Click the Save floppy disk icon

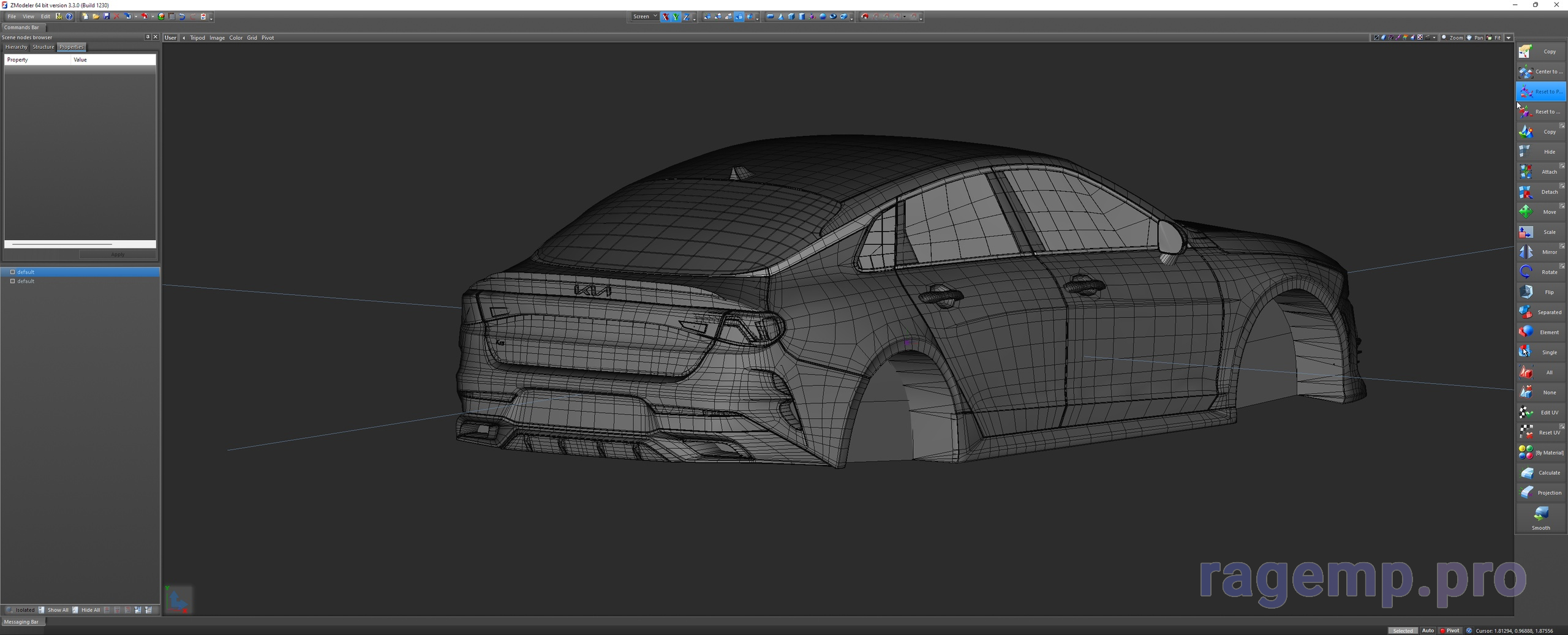(107, 17)
